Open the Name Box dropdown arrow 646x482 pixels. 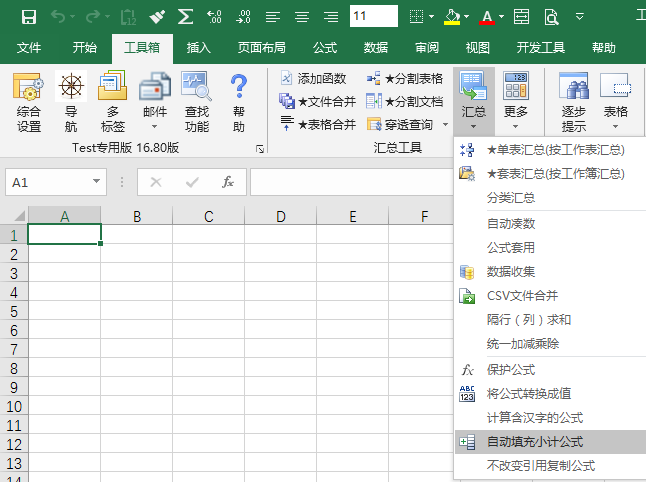(x=97, y=182)
